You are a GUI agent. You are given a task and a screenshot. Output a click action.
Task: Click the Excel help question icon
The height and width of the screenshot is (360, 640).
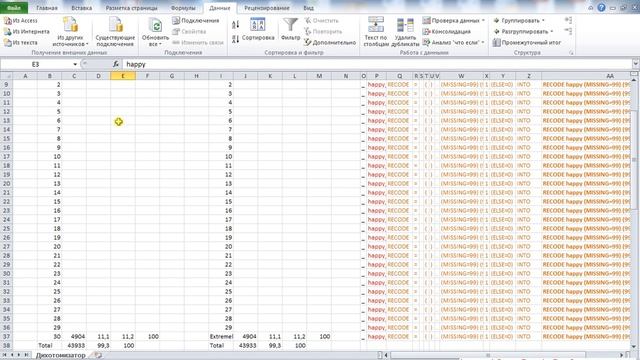point(601,7)
